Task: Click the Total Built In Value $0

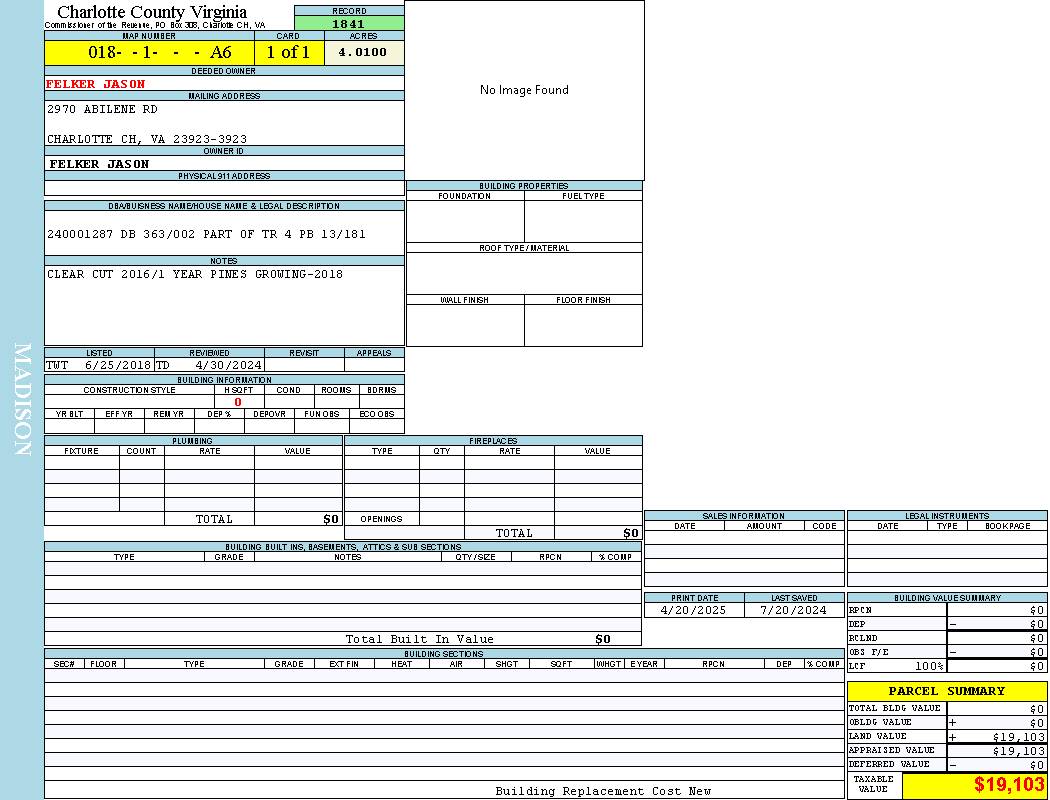Action: pyautogui.click(x=602, y=639)
